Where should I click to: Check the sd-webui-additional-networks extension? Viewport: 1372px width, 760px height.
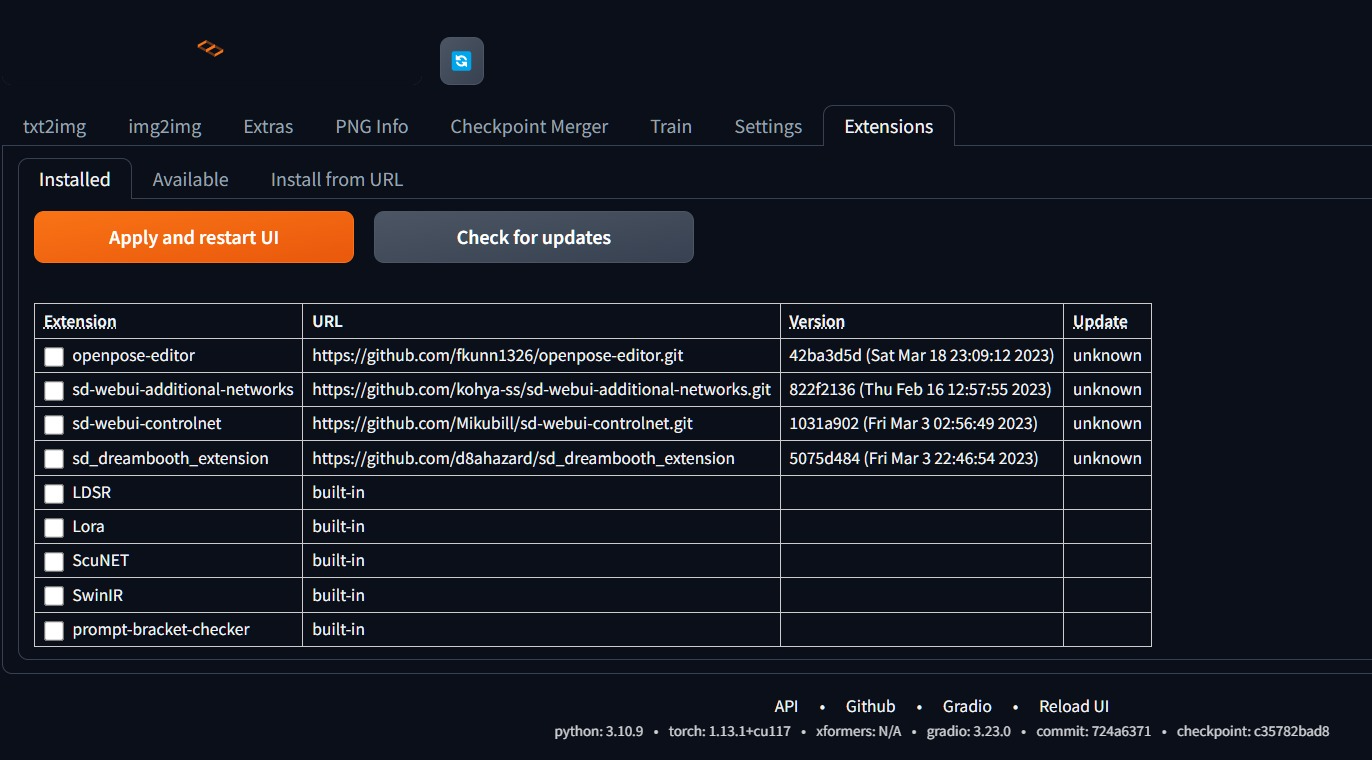pyautogui.click(x=53, y=390)
